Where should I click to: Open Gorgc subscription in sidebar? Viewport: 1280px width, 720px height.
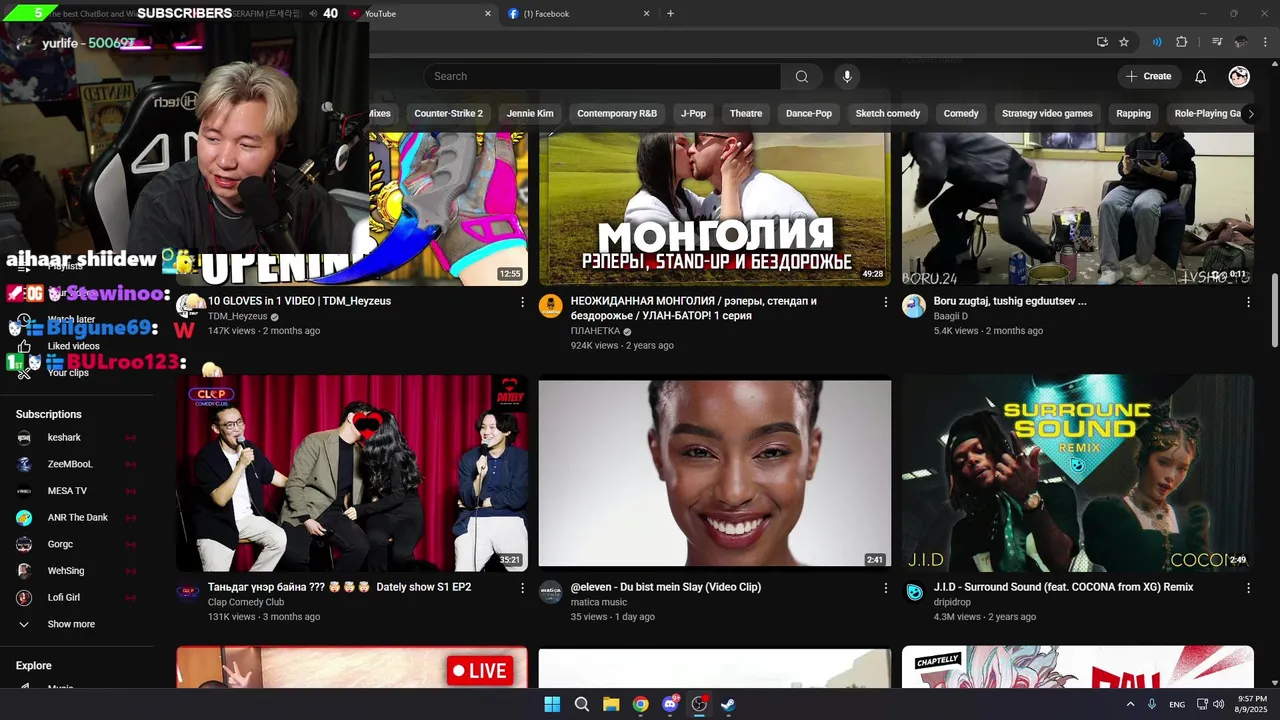[75, 544]
